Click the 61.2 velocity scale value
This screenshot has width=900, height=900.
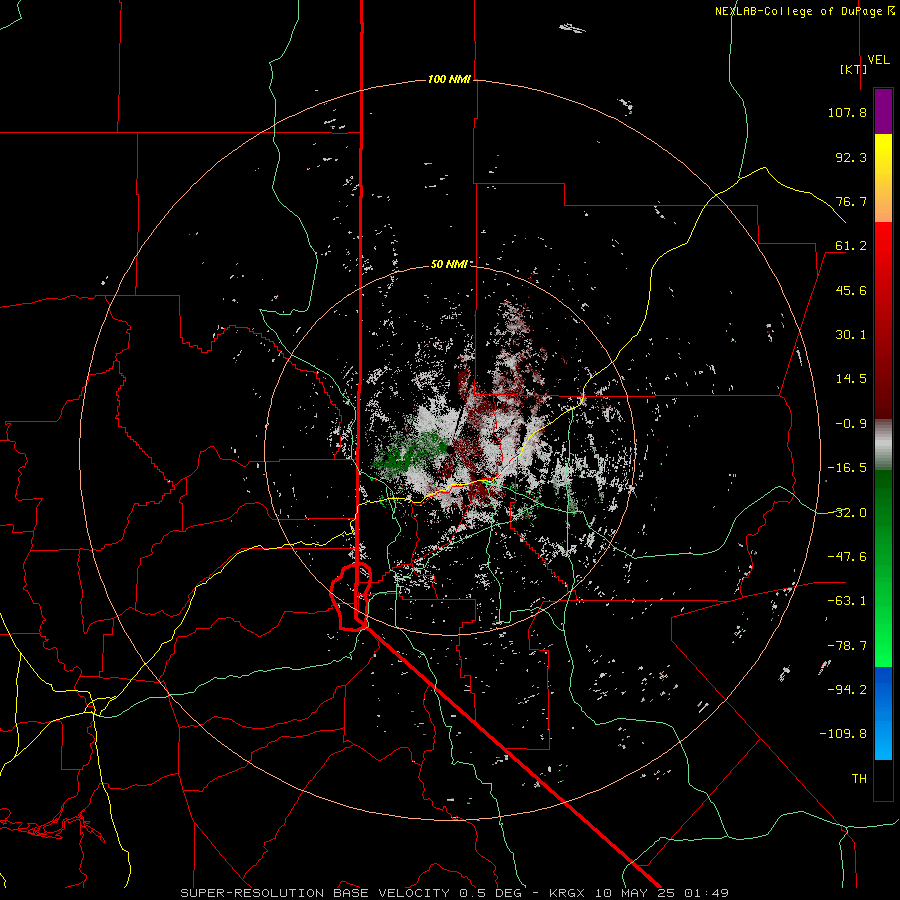coord(851,246)
